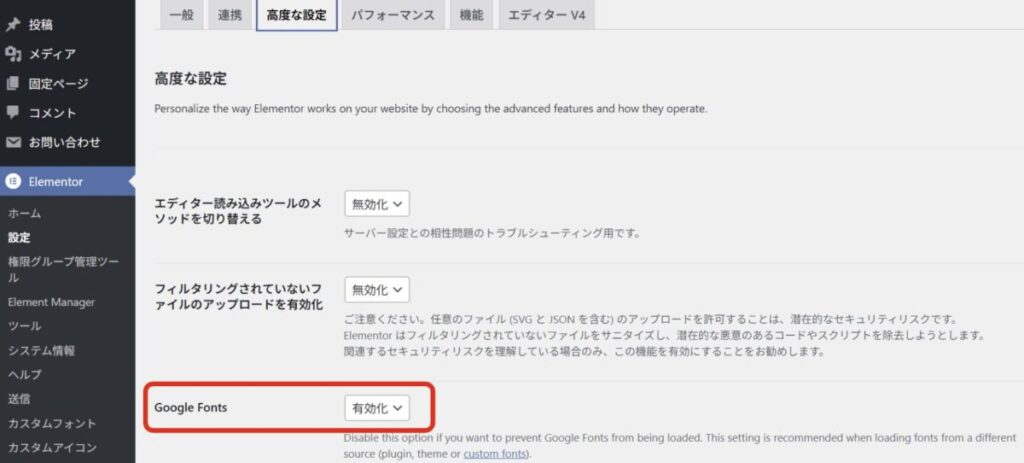The image size is (1024, 463).
Task: Expand the unfiltered file upload dropdown
Action: [x=376, y=290]
